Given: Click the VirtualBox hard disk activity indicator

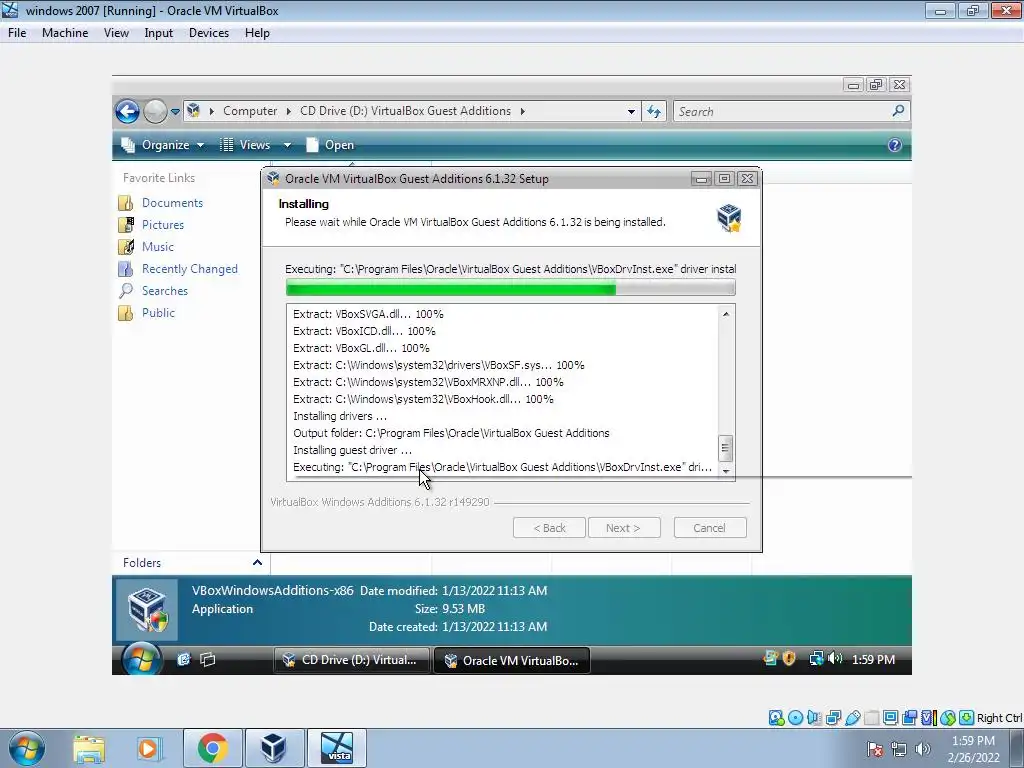Looking at the screenshot, I should point(776,718).
